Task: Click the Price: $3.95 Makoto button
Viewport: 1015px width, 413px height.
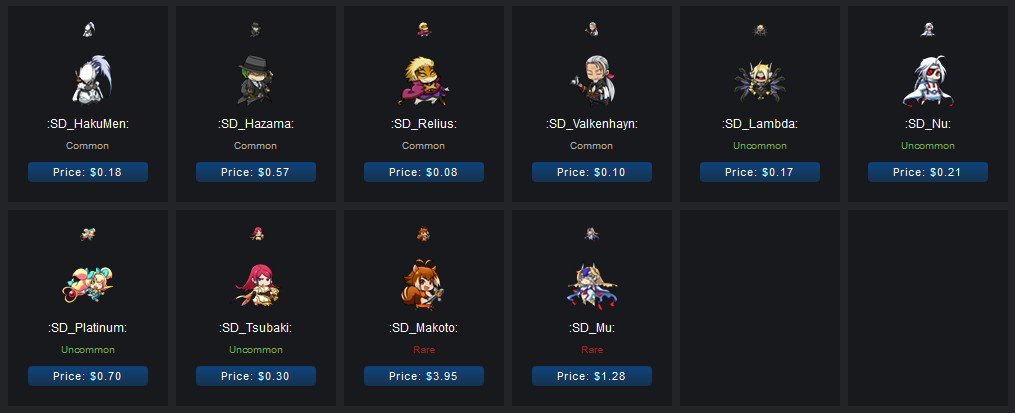Action: 424,376
